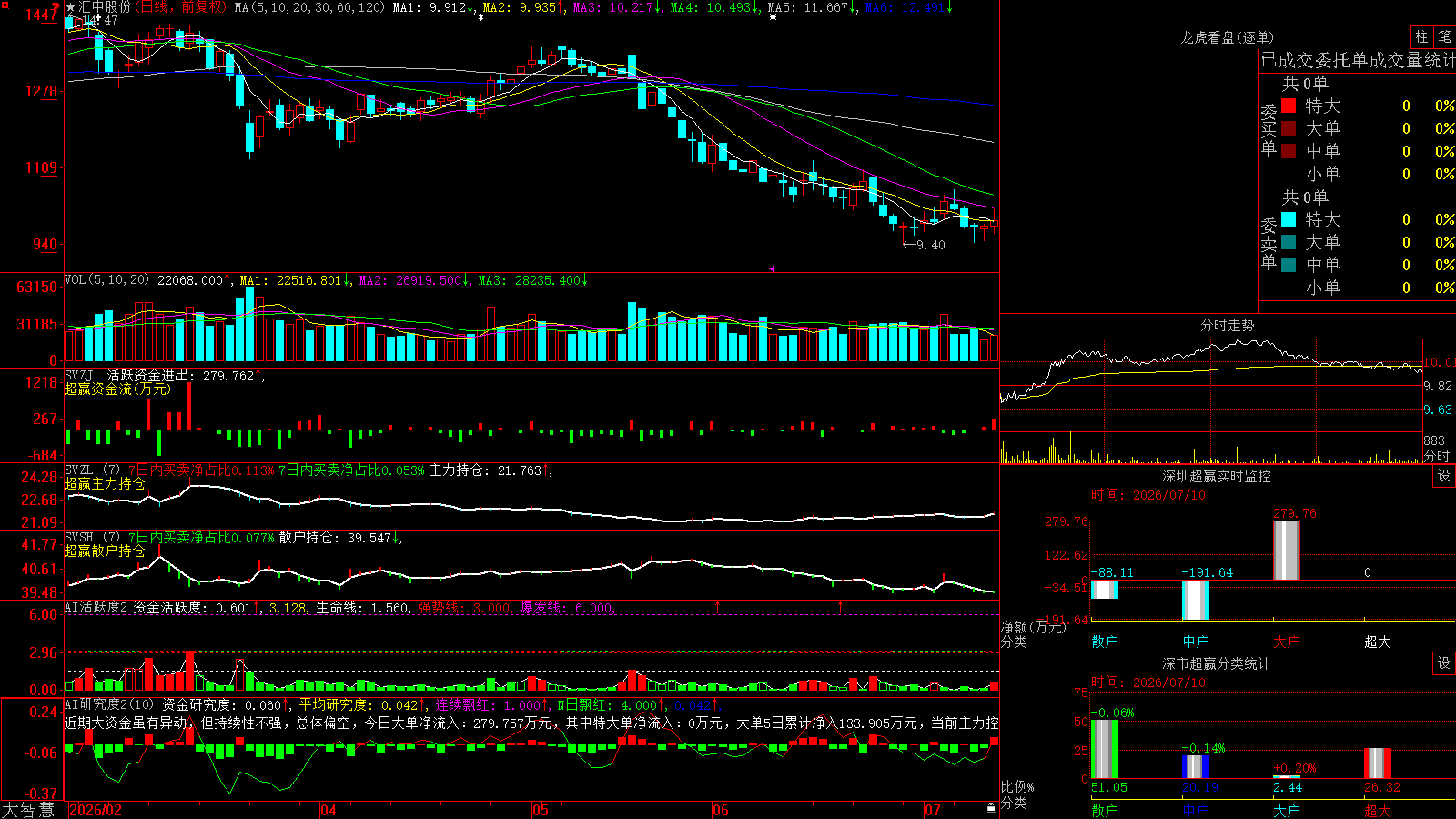The height and width of the screenshot is (819, 1456).
Task: Open 设 settings for 深圳超赢实时监控
Action: 1444,476
